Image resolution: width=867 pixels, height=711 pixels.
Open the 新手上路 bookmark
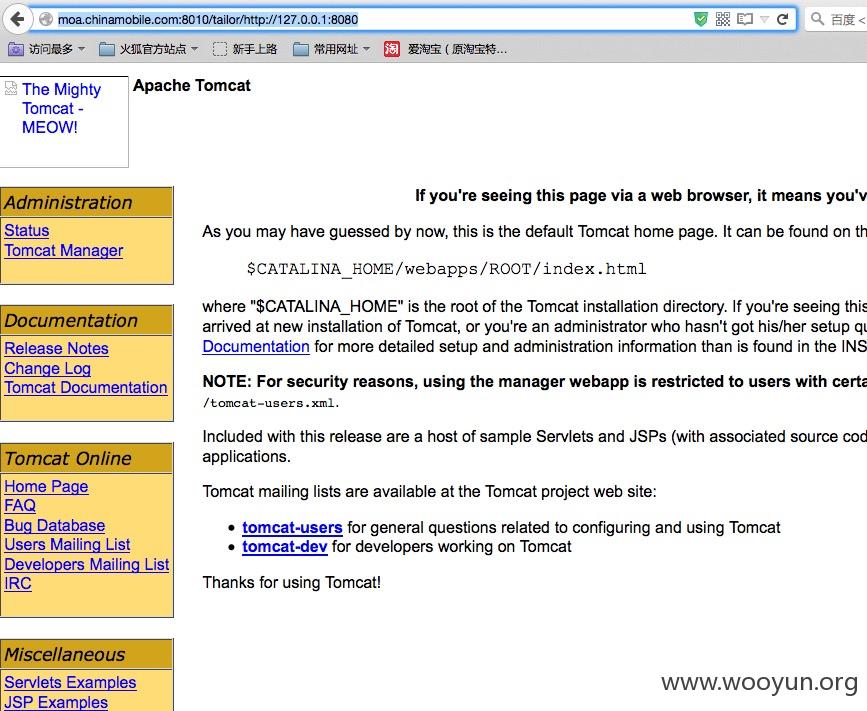click(x=245, y=49)
